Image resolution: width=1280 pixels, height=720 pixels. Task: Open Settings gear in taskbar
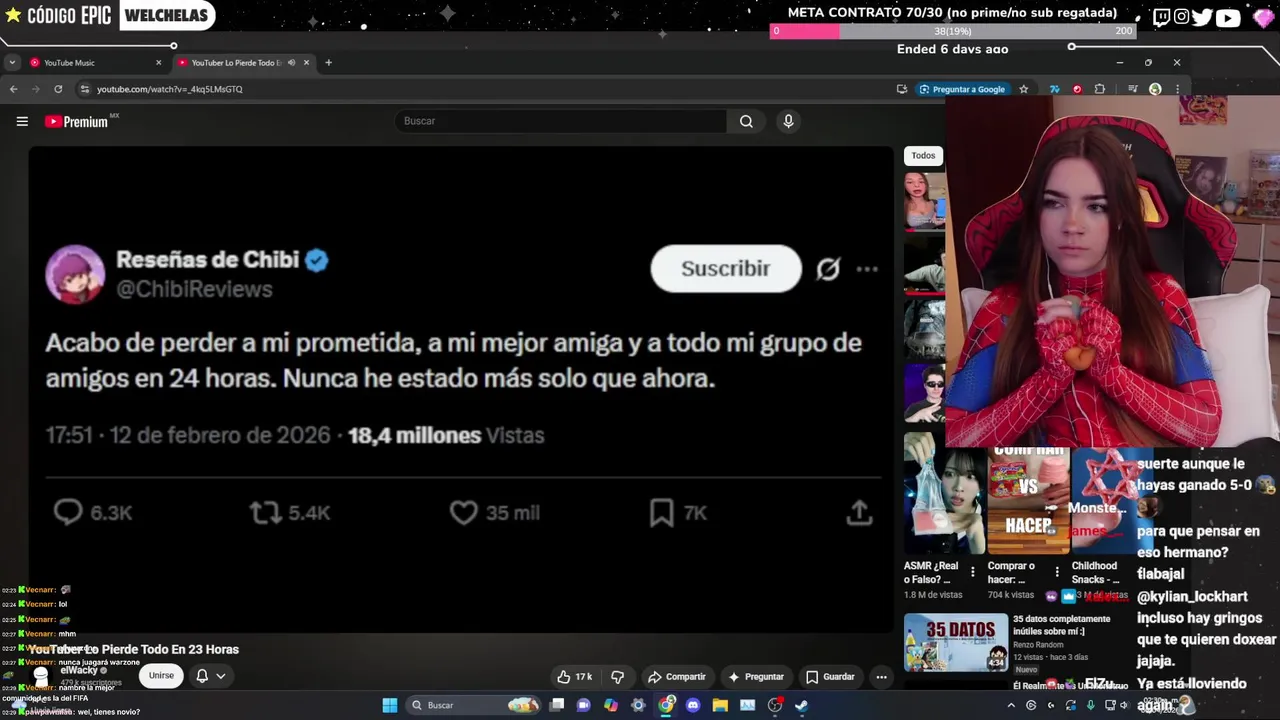pyautogui.click(x=638, y=705)
